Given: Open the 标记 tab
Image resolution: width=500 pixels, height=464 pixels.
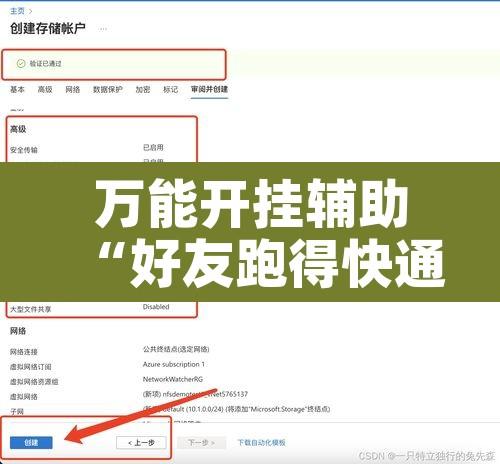Looking at the screenshot, I should (x=170, y=89).
